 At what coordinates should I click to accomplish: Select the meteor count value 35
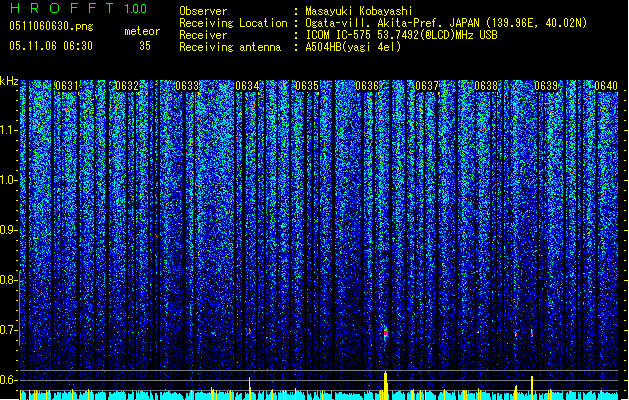point(145,46)
